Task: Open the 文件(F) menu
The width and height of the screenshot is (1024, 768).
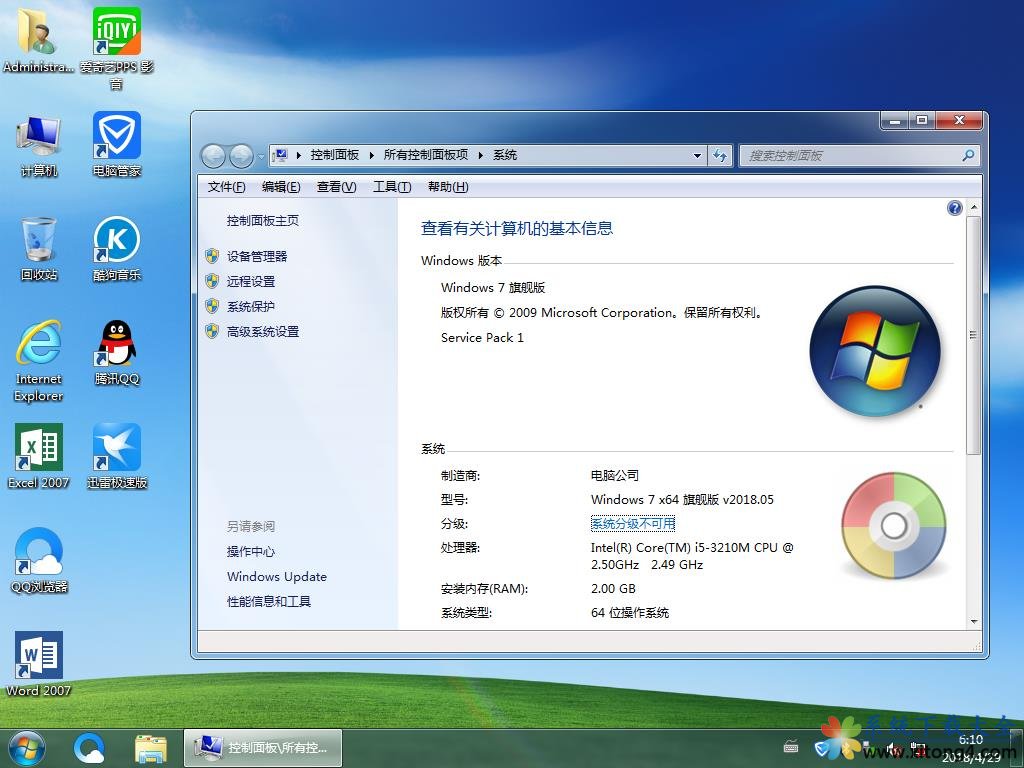Action: (x=226, y=187)
